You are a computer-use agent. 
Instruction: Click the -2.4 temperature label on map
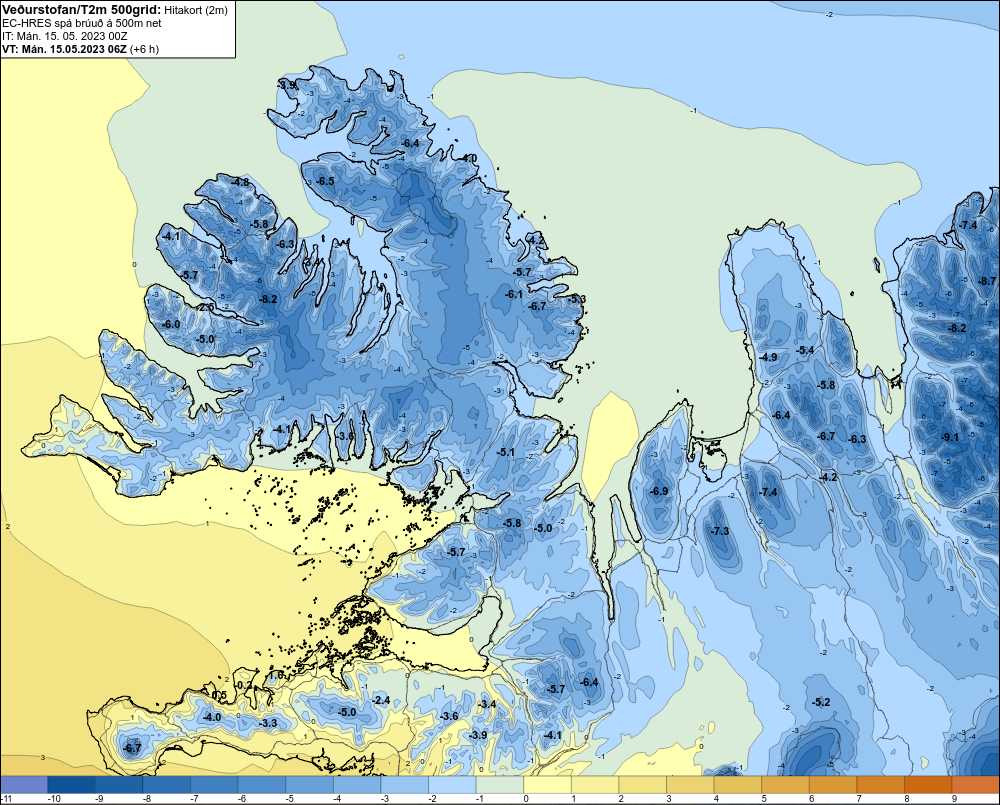pyautogui.click(x=381, y=700)
